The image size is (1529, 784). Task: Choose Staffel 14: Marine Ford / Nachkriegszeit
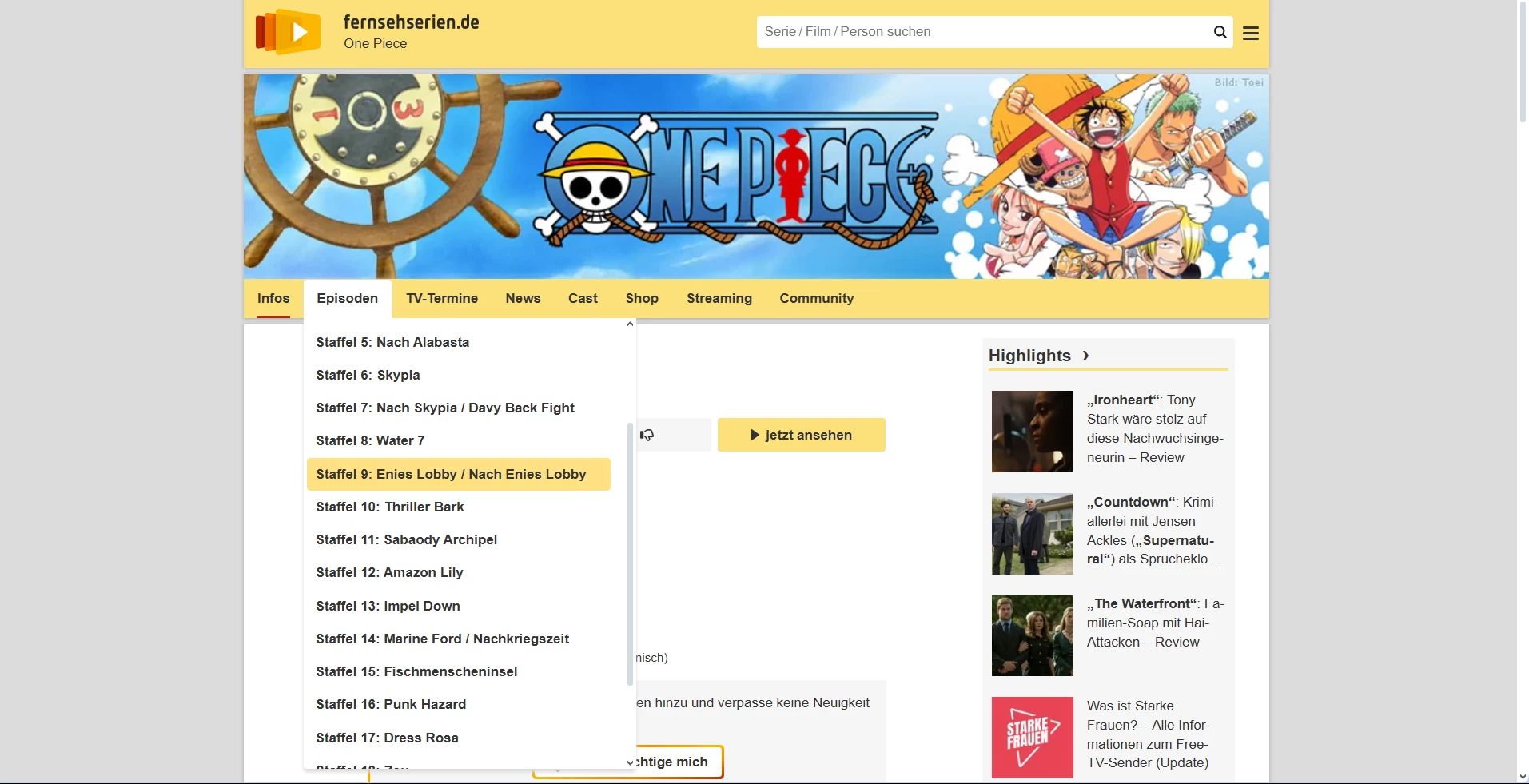click(x=459, y=639)
